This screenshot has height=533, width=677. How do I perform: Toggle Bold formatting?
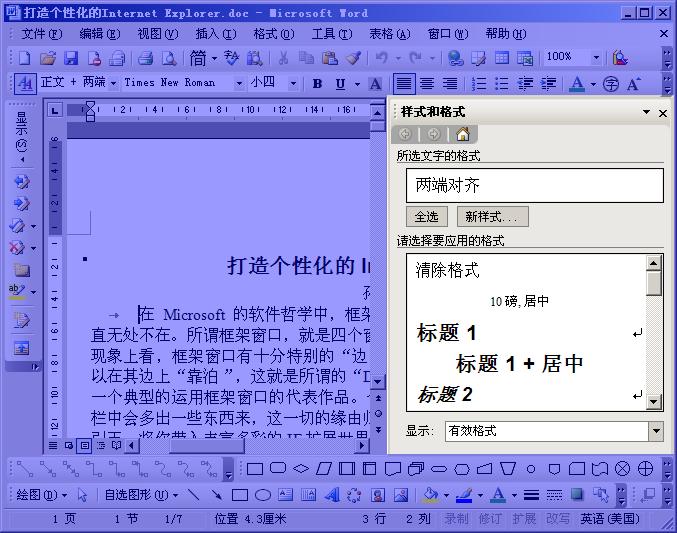coord(317,84)
